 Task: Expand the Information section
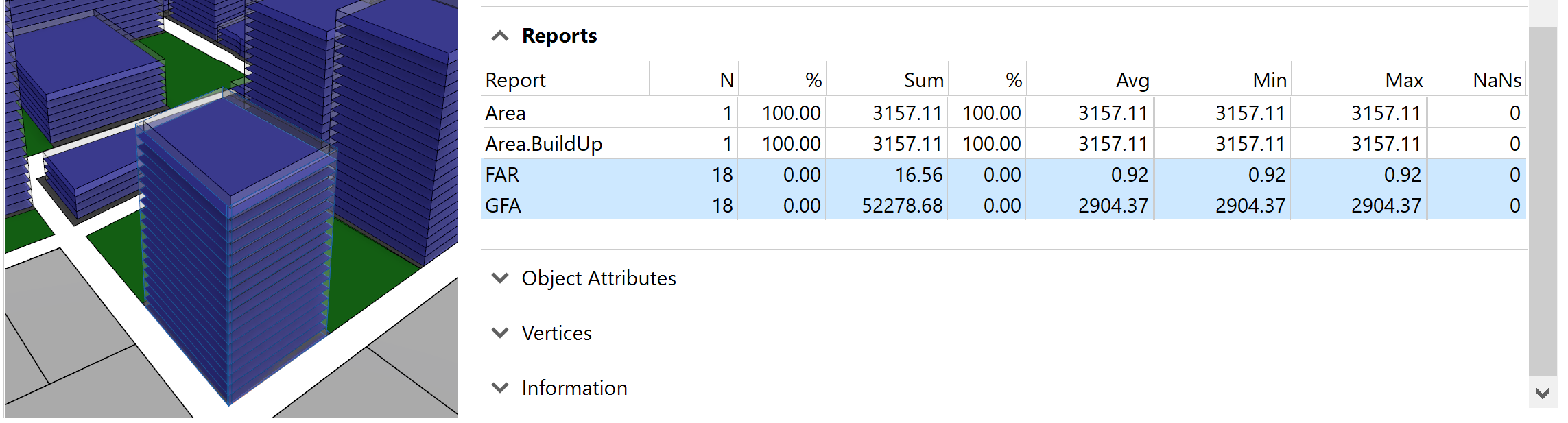500,388
